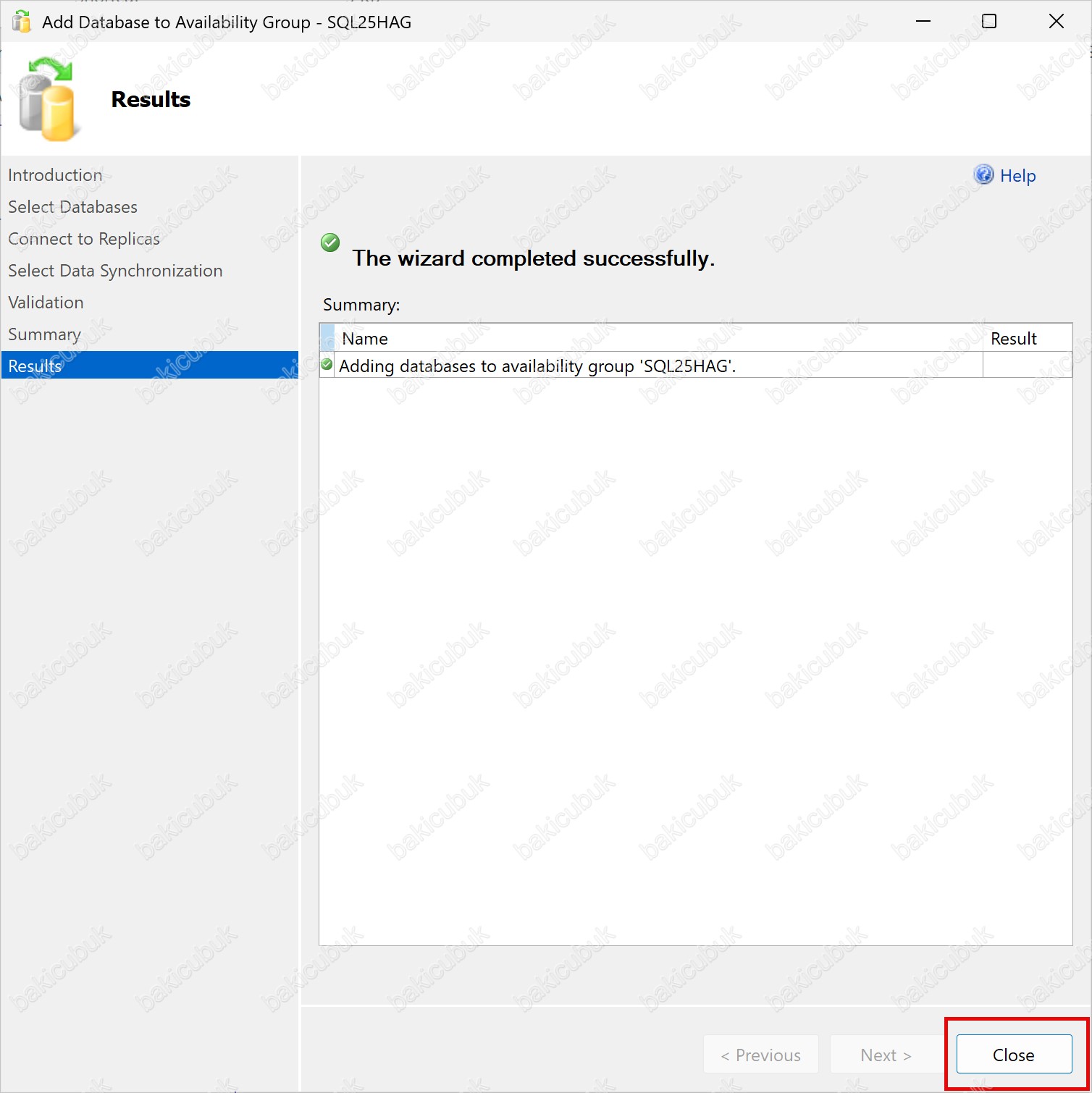Open the Connect to Replicas step
Screen dimensions: 1092x1093
click(x=84, y=239)
